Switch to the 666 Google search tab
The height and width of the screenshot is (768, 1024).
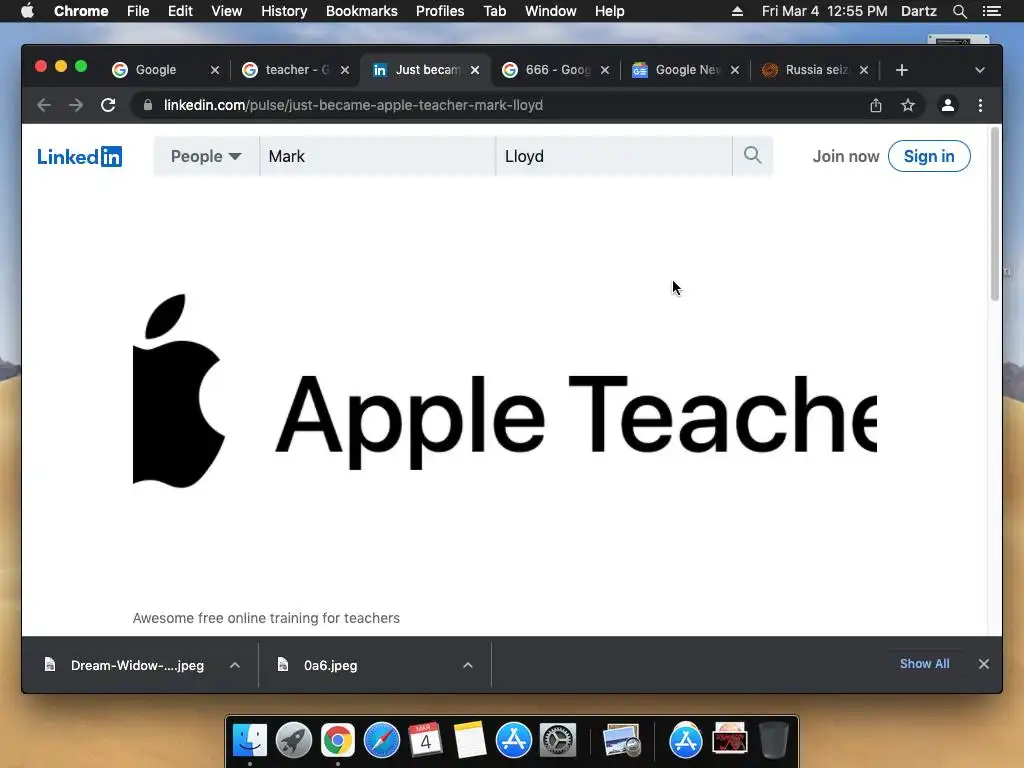click(555, 70)
